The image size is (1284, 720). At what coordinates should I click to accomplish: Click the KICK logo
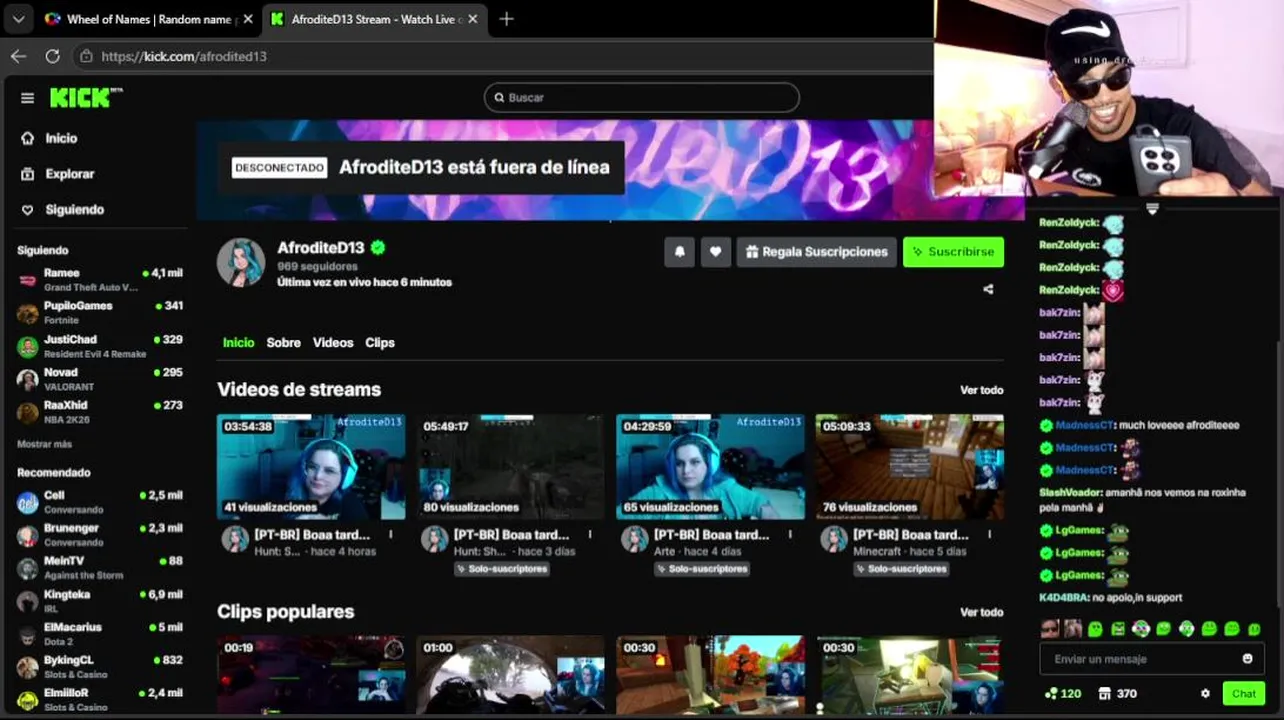[85, 97]
